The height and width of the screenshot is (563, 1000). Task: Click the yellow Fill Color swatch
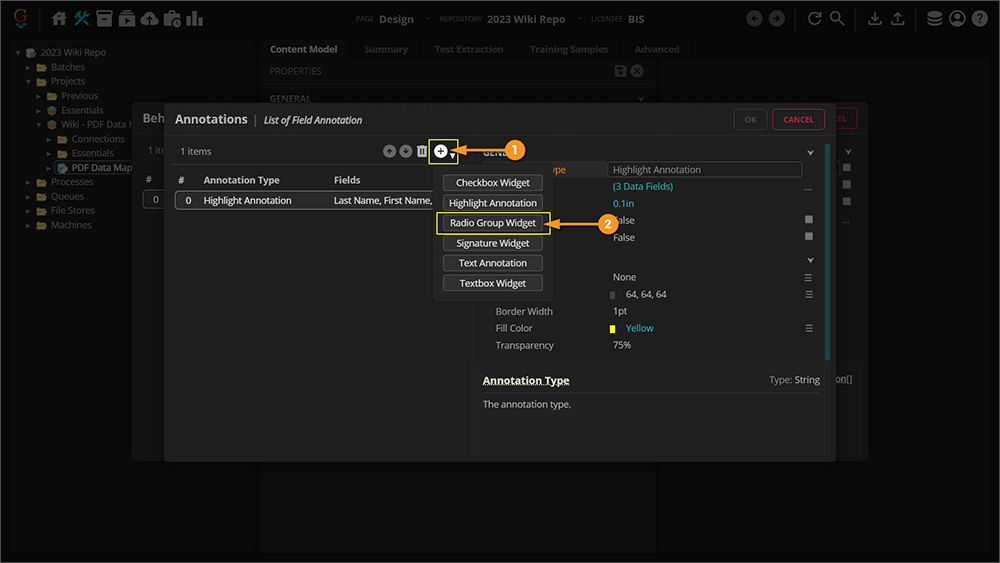click(x=612, y=329)
